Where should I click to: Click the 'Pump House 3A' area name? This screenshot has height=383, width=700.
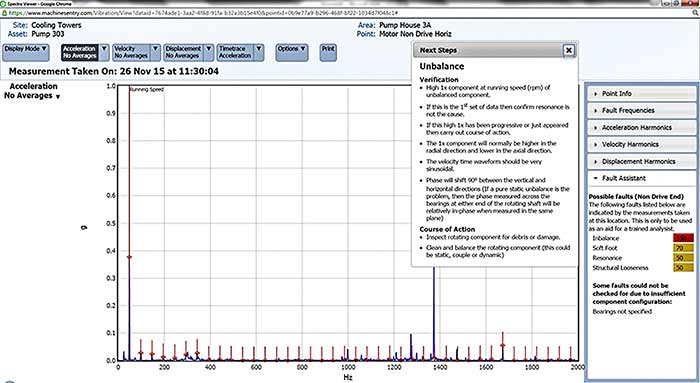405,25
